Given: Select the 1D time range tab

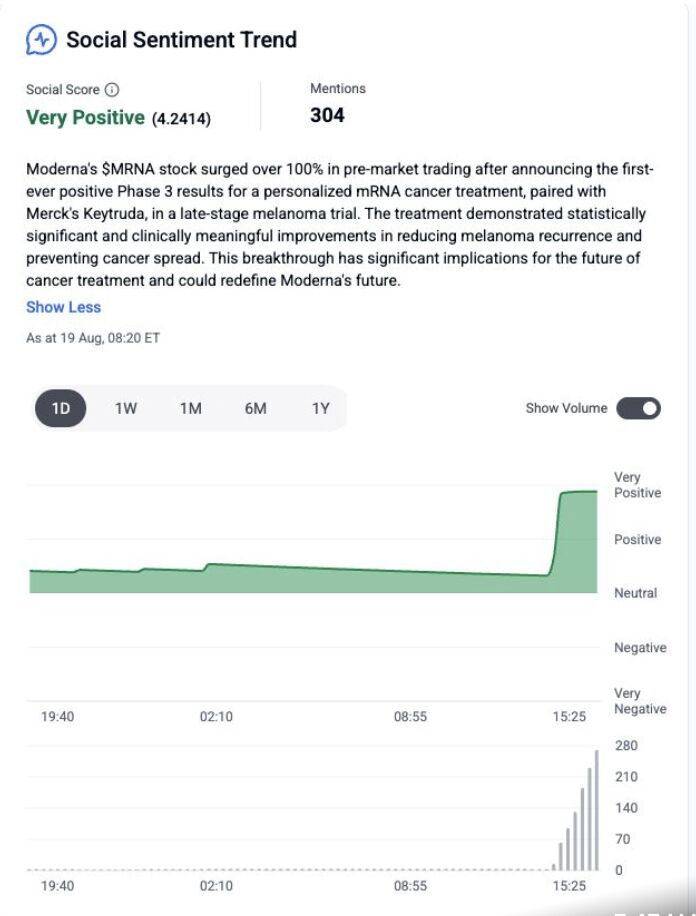Looking at the screenshot, I should (61, 408).
